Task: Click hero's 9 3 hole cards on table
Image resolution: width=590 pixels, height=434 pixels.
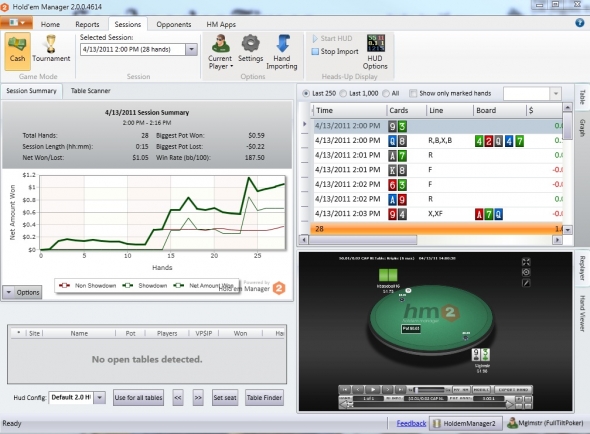Action: pos(481,355)
